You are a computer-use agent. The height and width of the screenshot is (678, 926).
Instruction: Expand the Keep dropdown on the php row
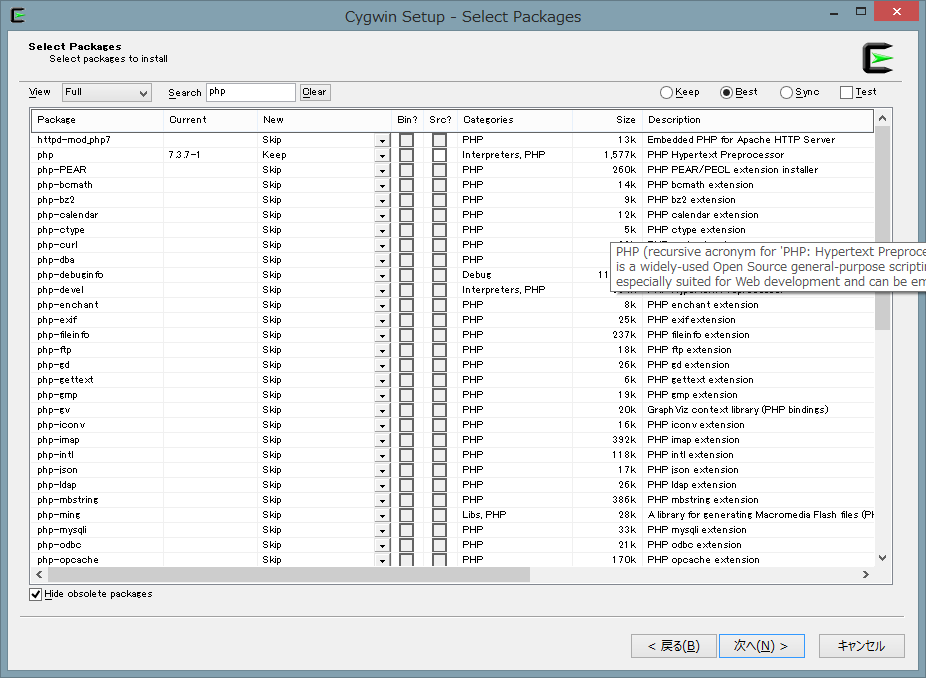[382, 156]
